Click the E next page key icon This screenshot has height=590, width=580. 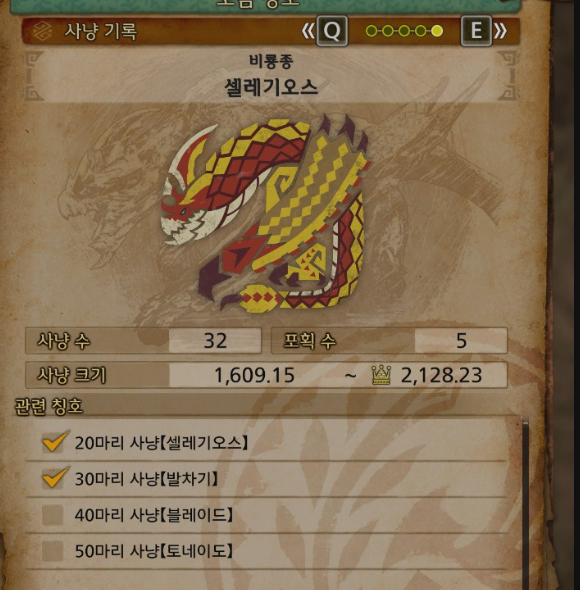click(x=476, y=31)
